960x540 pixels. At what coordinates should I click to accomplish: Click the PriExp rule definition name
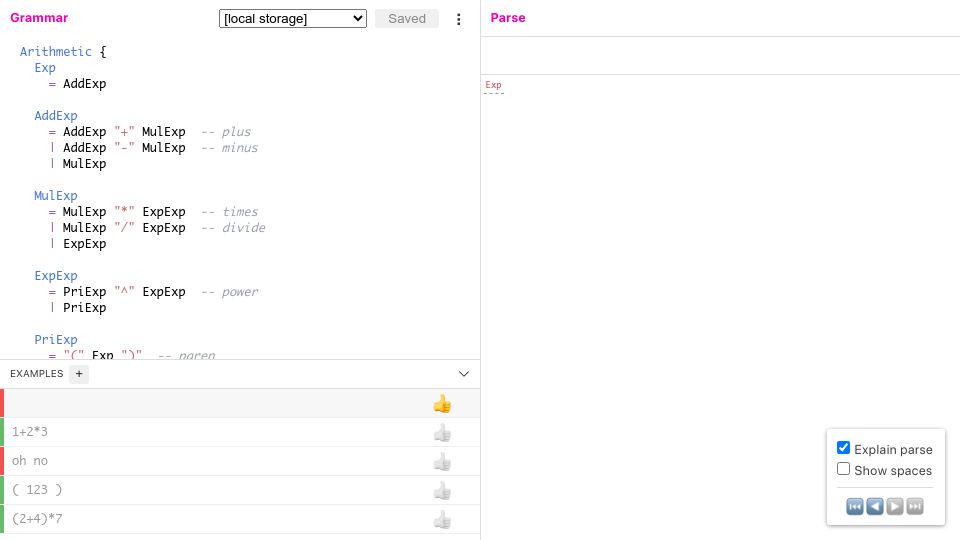point(56,339)
